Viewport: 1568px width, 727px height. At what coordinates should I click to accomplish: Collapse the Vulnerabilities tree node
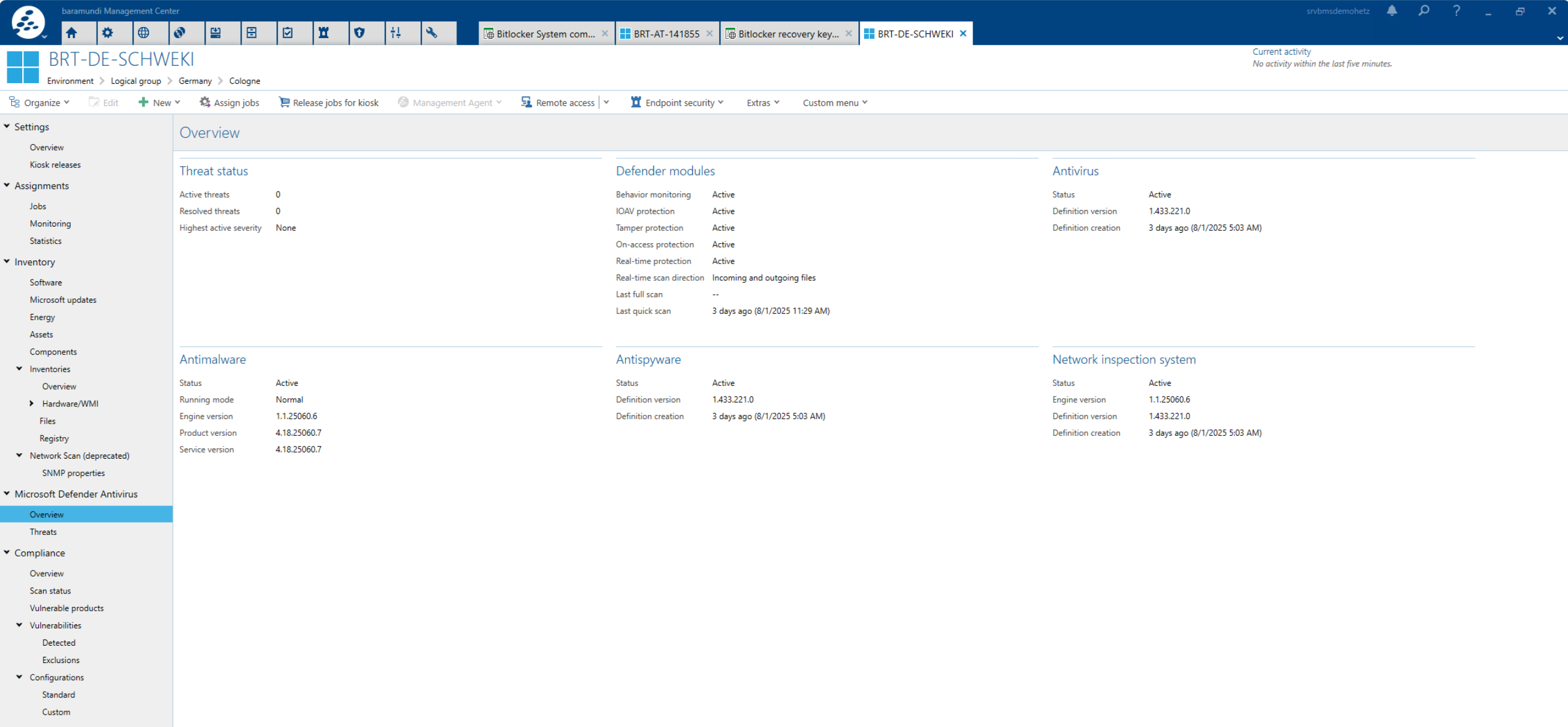[x=20, y=625]
